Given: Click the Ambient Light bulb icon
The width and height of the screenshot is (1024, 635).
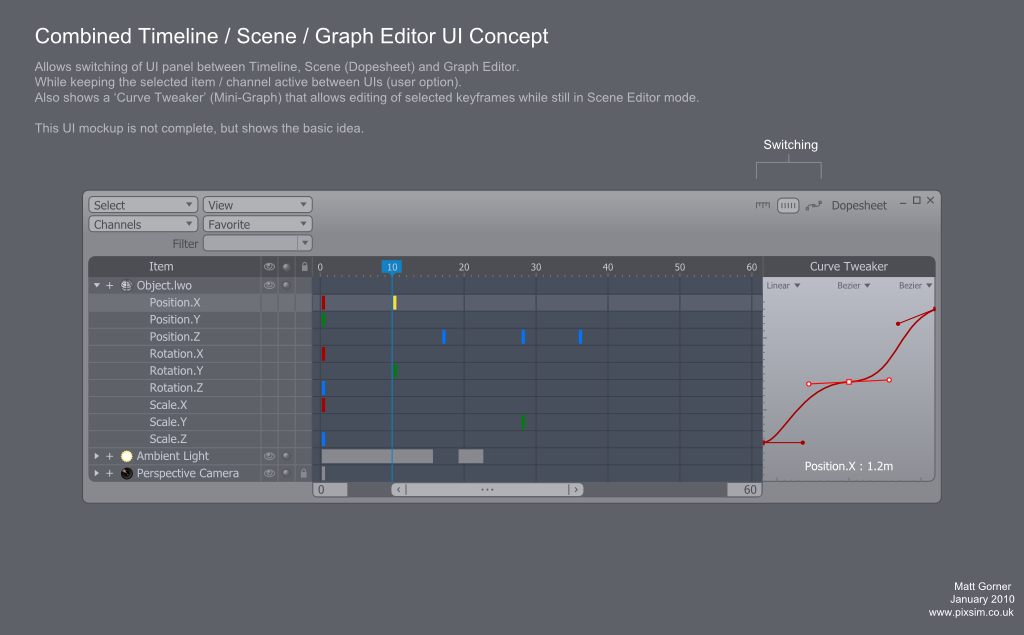Looking at the screenshot, I should tap(127, 456).
